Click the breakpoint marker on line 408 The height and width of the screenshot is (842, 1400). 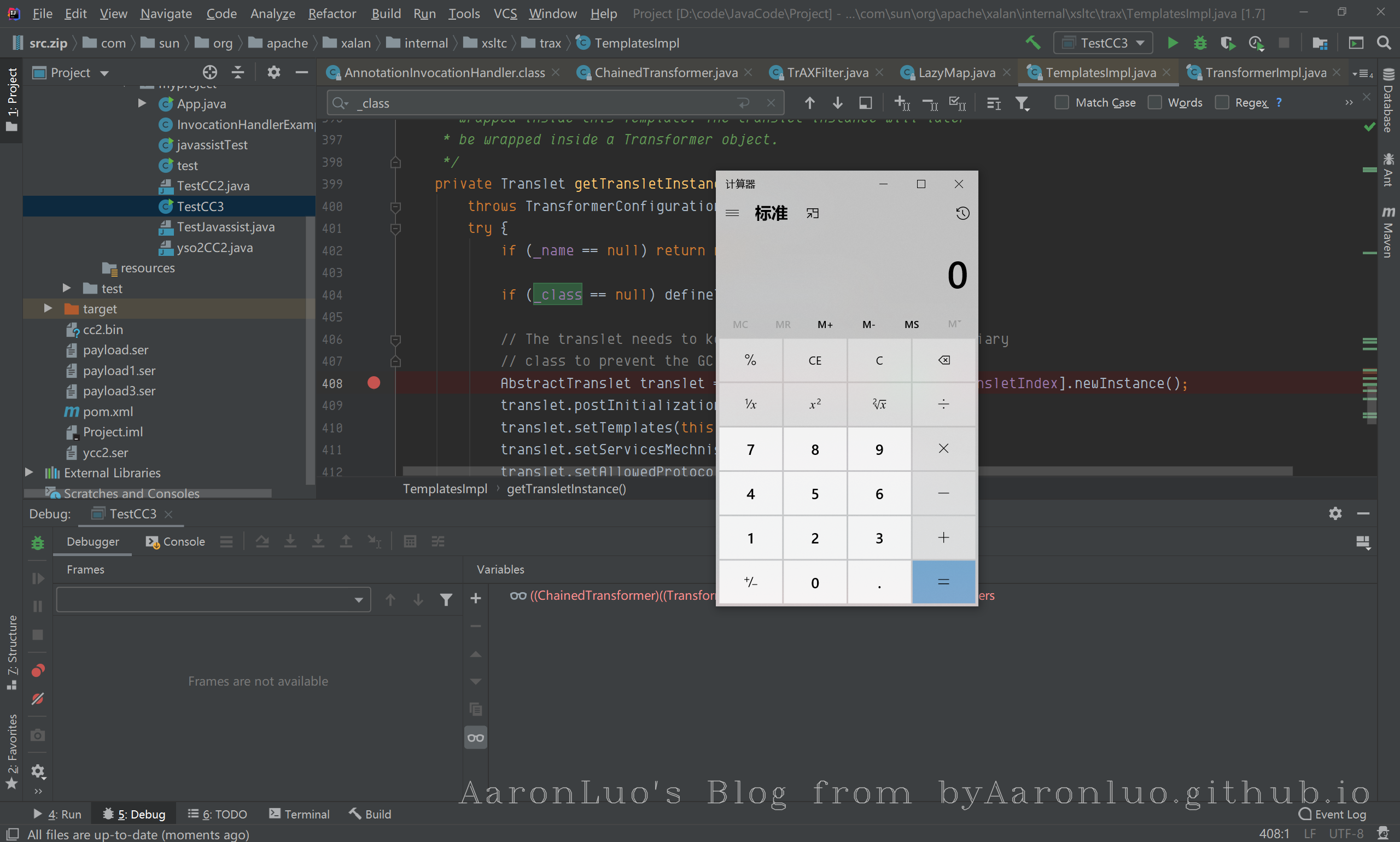tap(374, 383)
